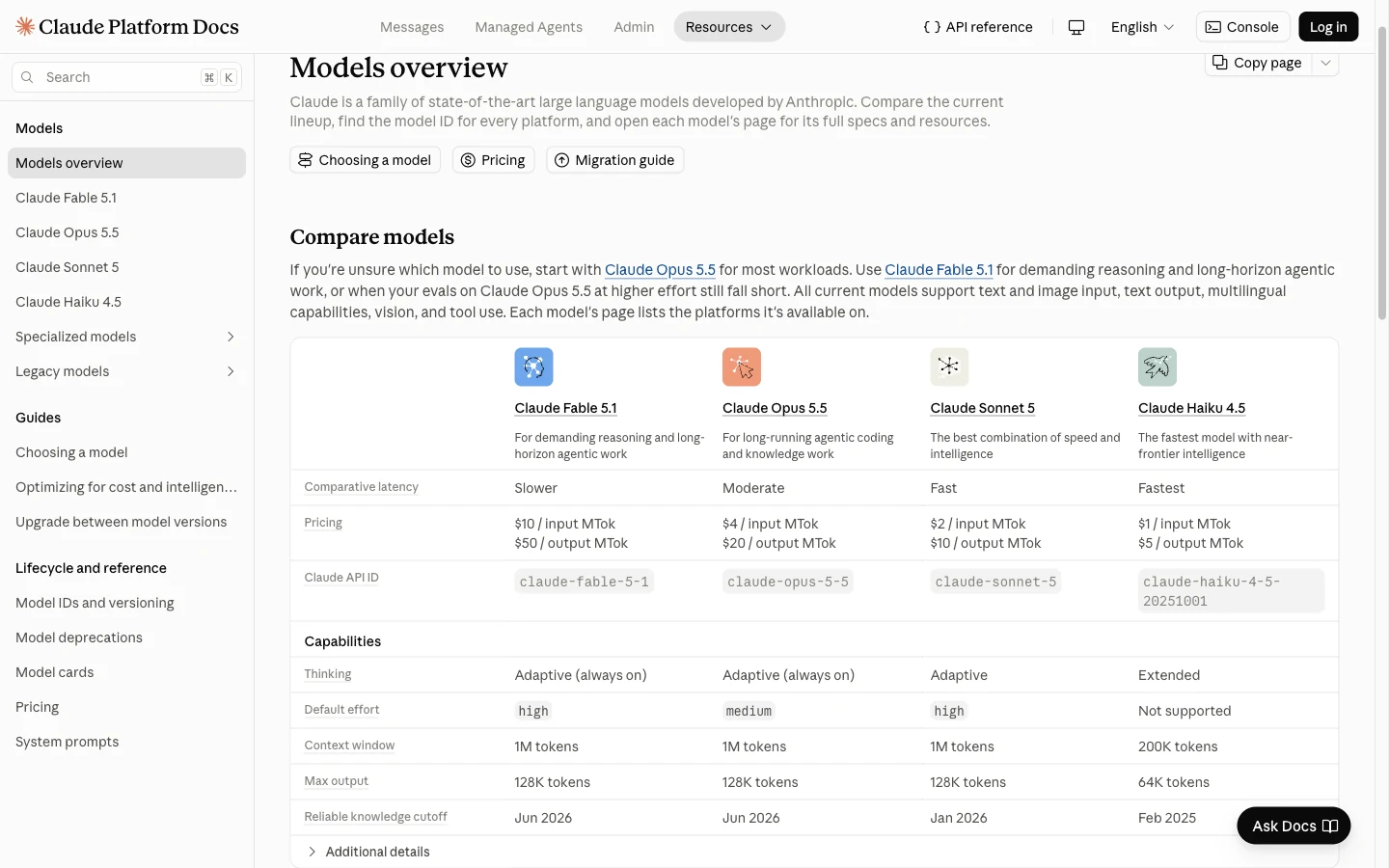Image resolution: width=1389 pixels, height=868 pixels.
Task: Follow the Claude Fable 5.1 paragraph link
Action: click(939, 270)
